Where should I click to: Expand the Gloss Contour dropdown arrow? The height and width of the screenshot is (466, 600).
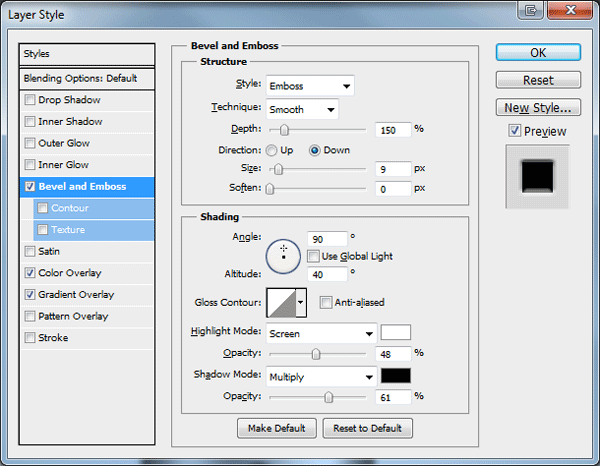point(301,303)
